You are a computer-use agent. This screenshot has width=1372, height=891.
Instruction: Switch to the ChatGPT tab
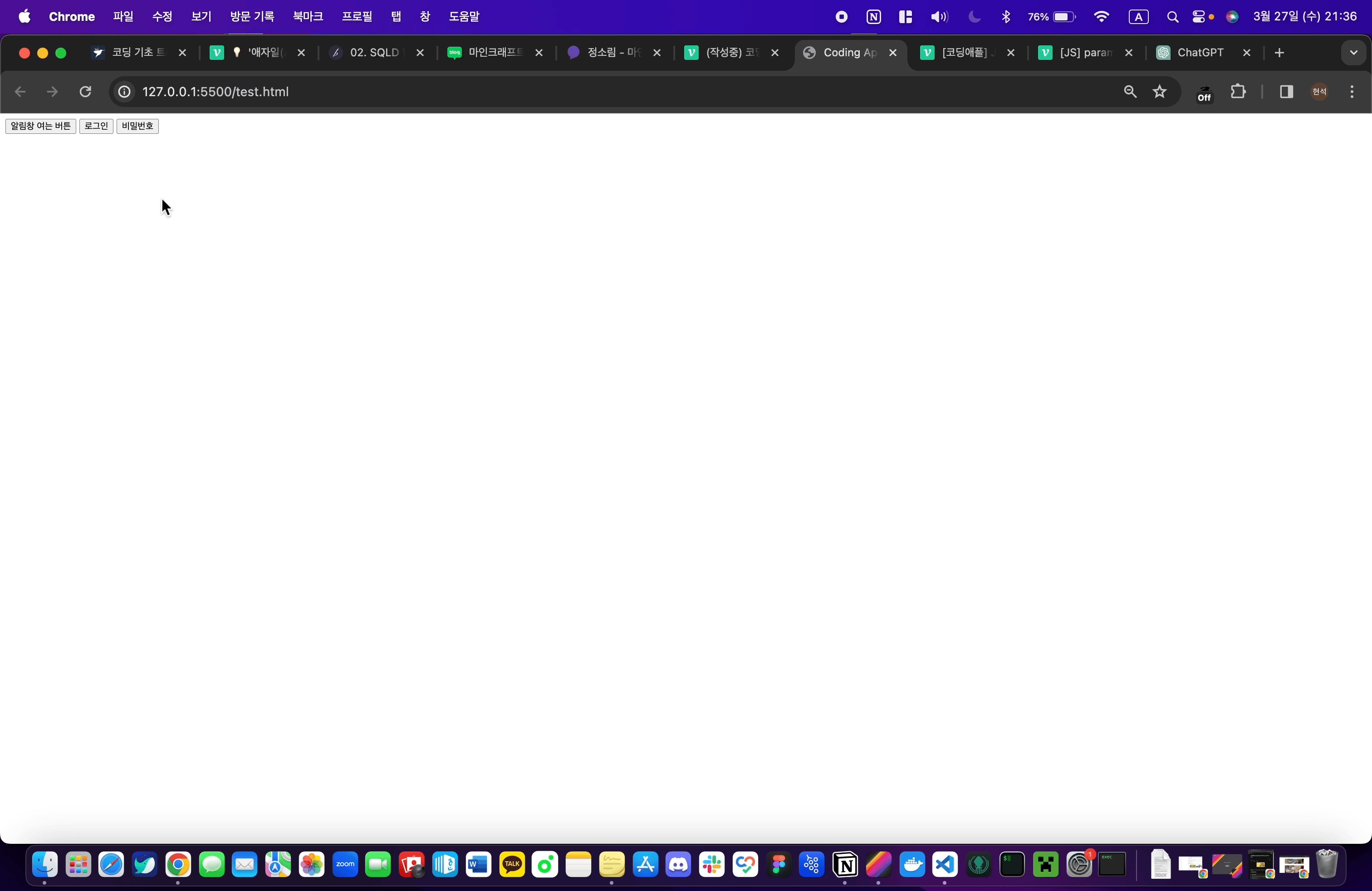[1200, 53]
